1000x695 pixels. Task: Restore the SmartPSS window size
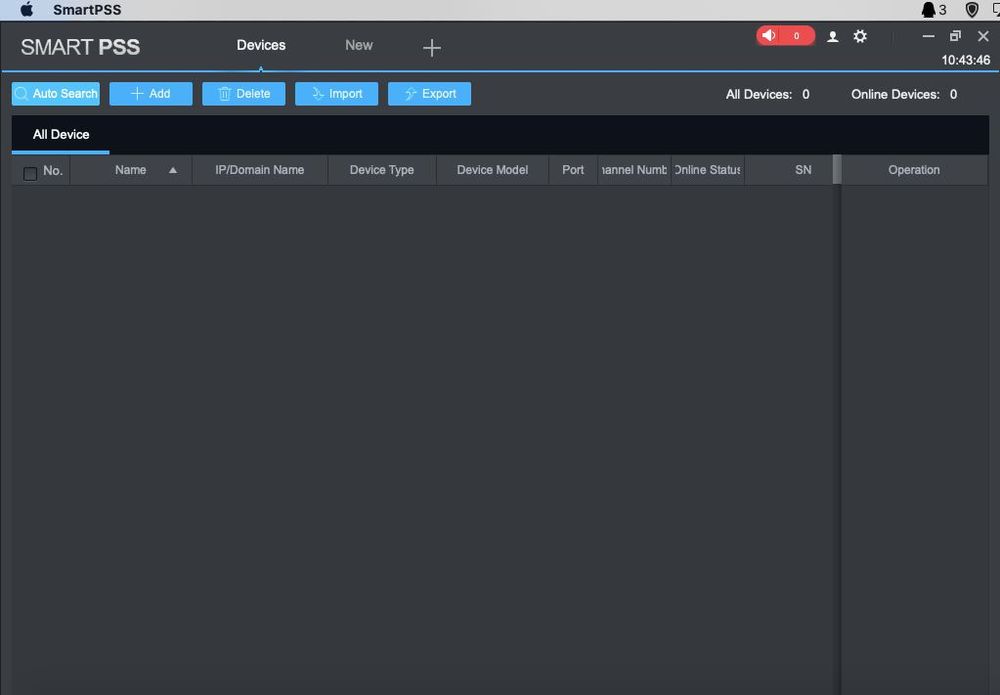[x=955, y=36]
